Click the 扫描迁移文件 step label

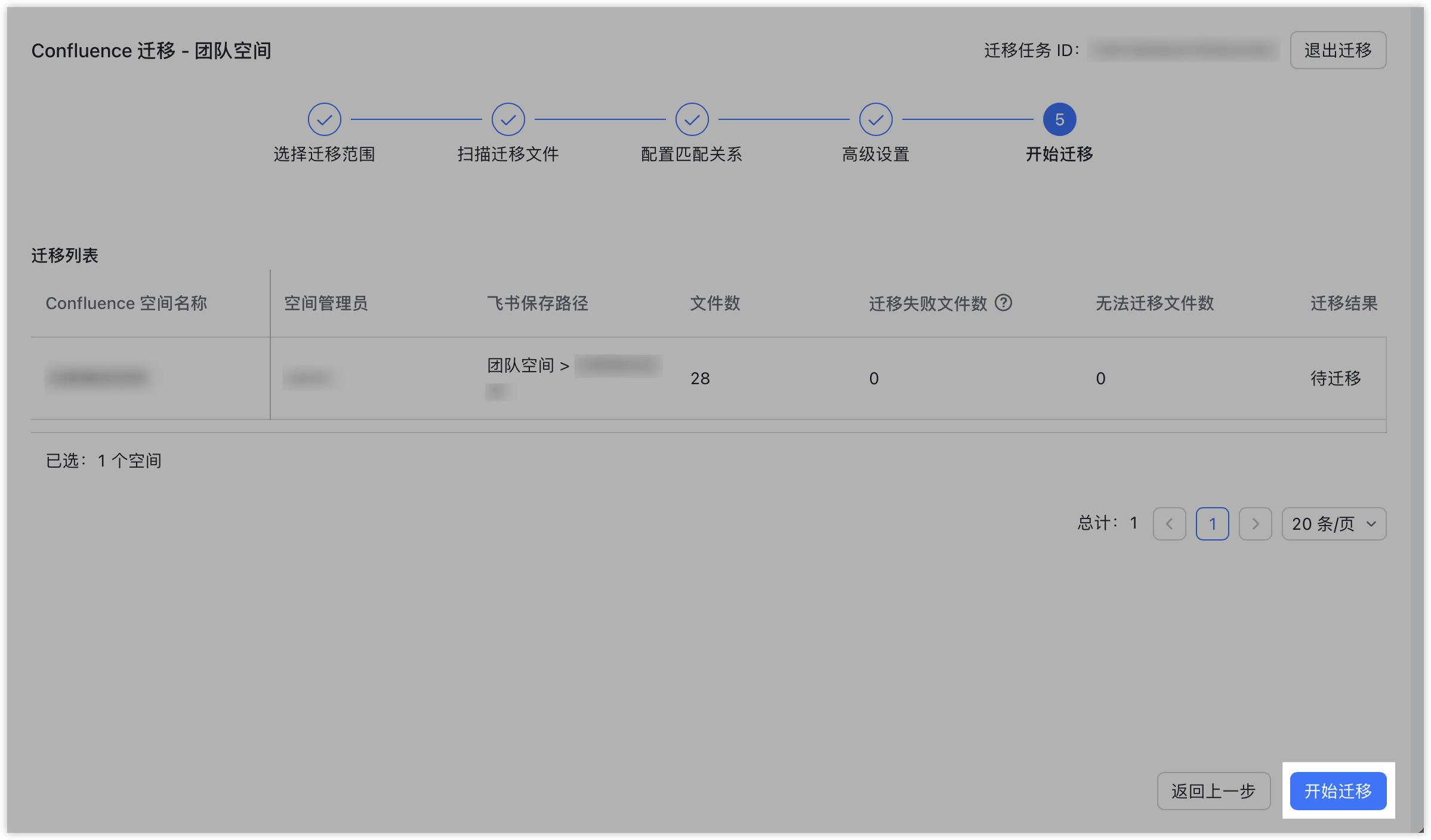click(x=508, y=155)
